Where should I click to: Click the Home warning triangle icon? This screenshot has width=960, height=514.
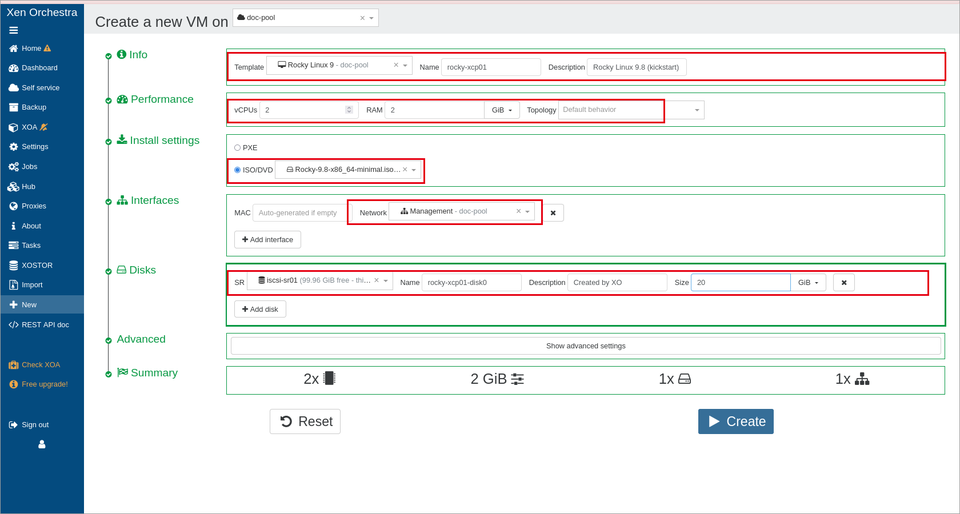click(48, 48)
